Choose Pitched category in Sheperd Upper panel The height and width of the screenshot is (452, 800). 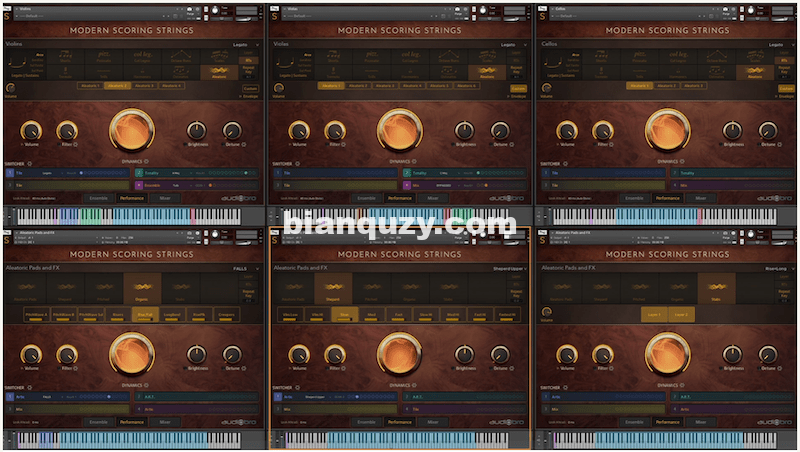(x=371, y=288)
